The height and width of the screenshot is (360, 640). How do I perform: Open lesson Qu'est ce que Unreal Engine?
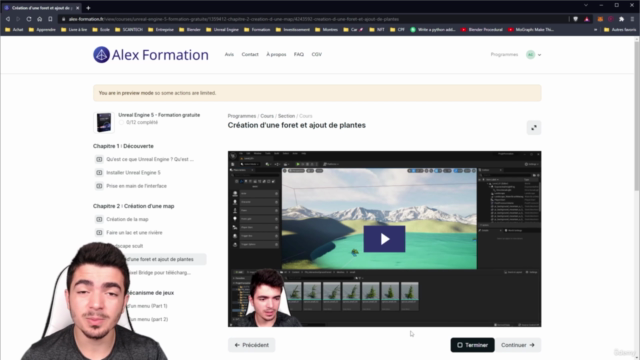click(150, 159)
